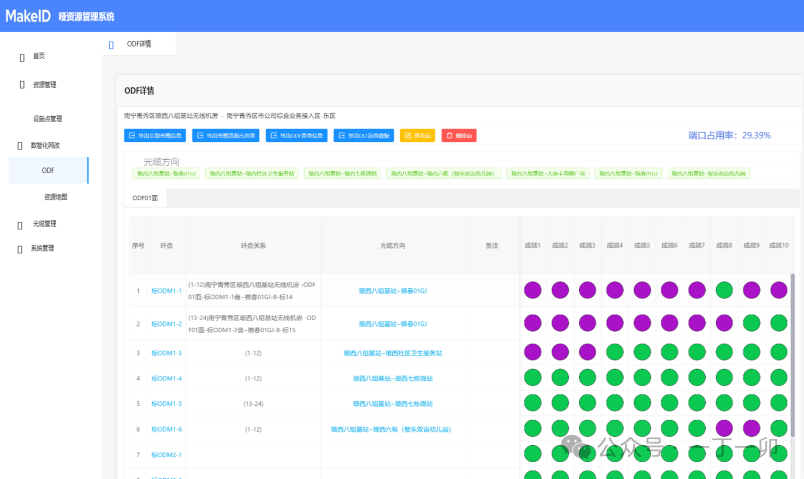This screenshot has width=804, height=479.
Task: Click the green 成端5 port in row 标ODM1-5
Action: pyautogui.click(x=642, y=403)
